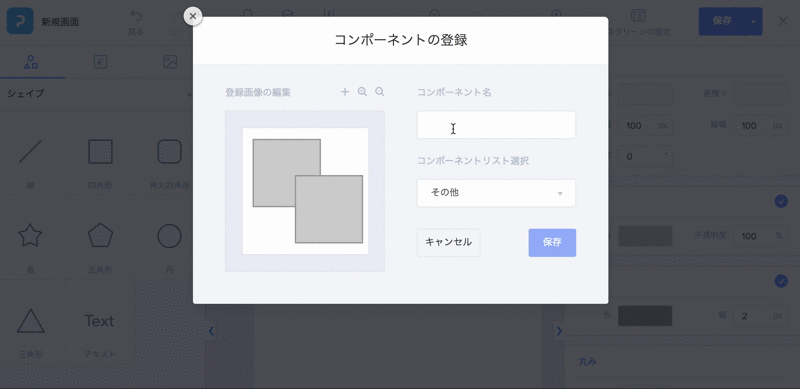Collapse the right panel with chevron arrow
The height and width of the screenshot is (389, 800).
559,331
